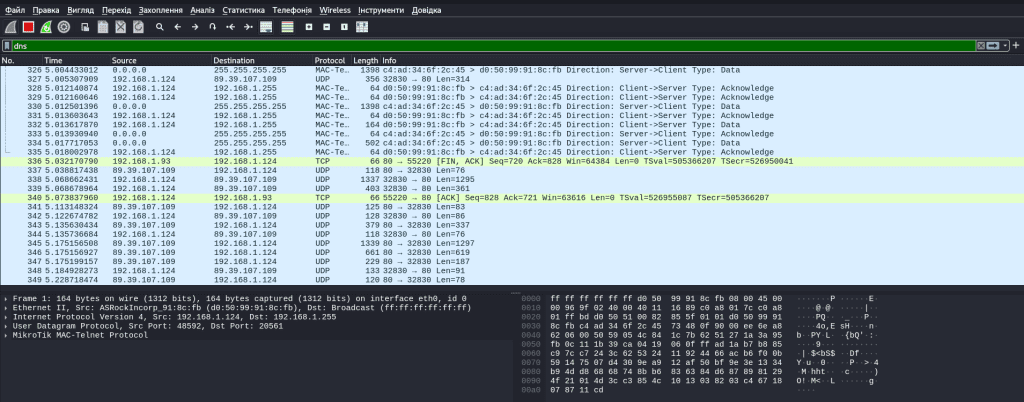
Task: Click the filter bookmark icon
Action: click(7, 46)
